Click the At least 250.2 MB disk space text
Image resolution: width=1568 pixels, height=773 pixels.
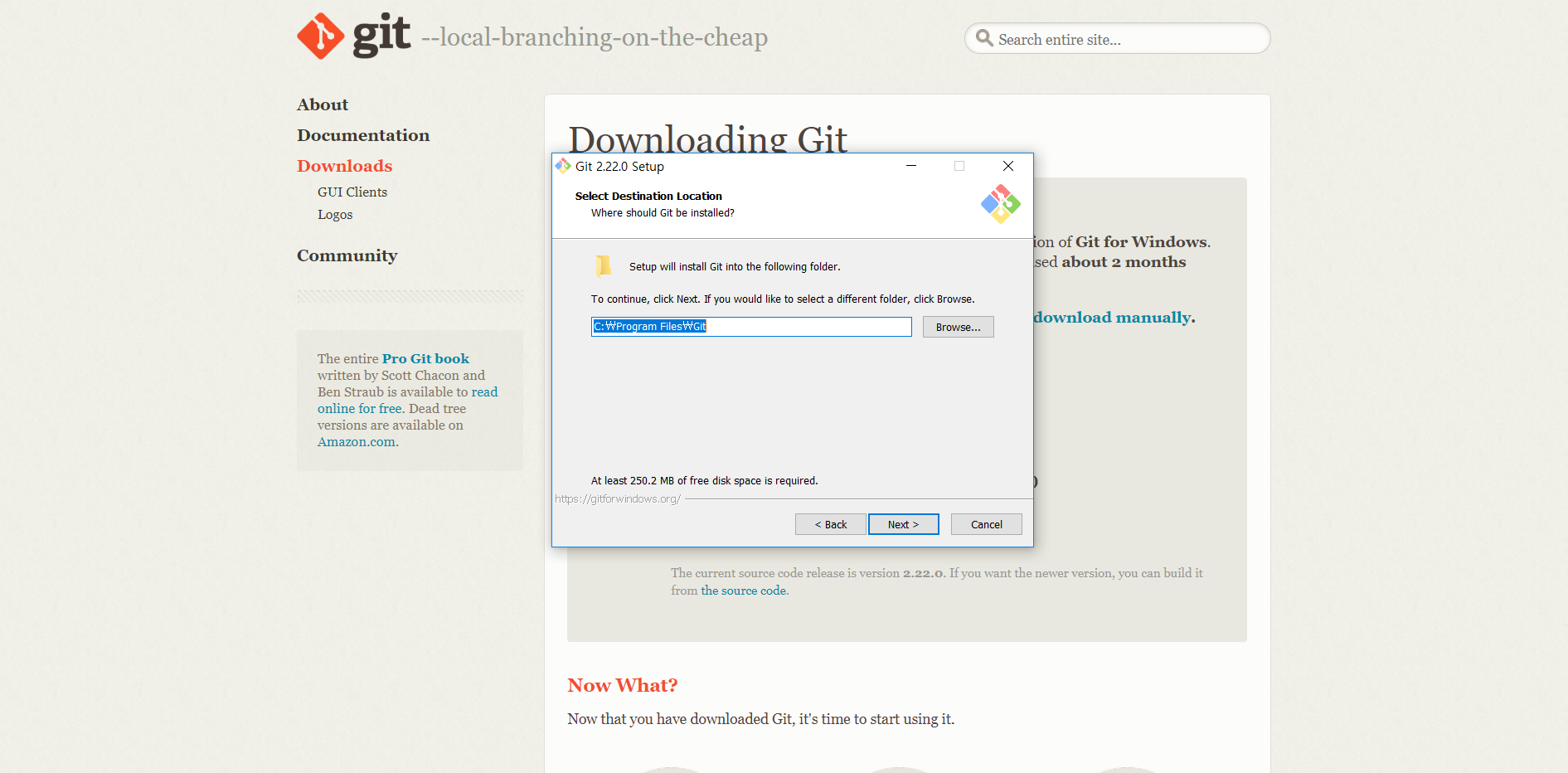[704, 480]
